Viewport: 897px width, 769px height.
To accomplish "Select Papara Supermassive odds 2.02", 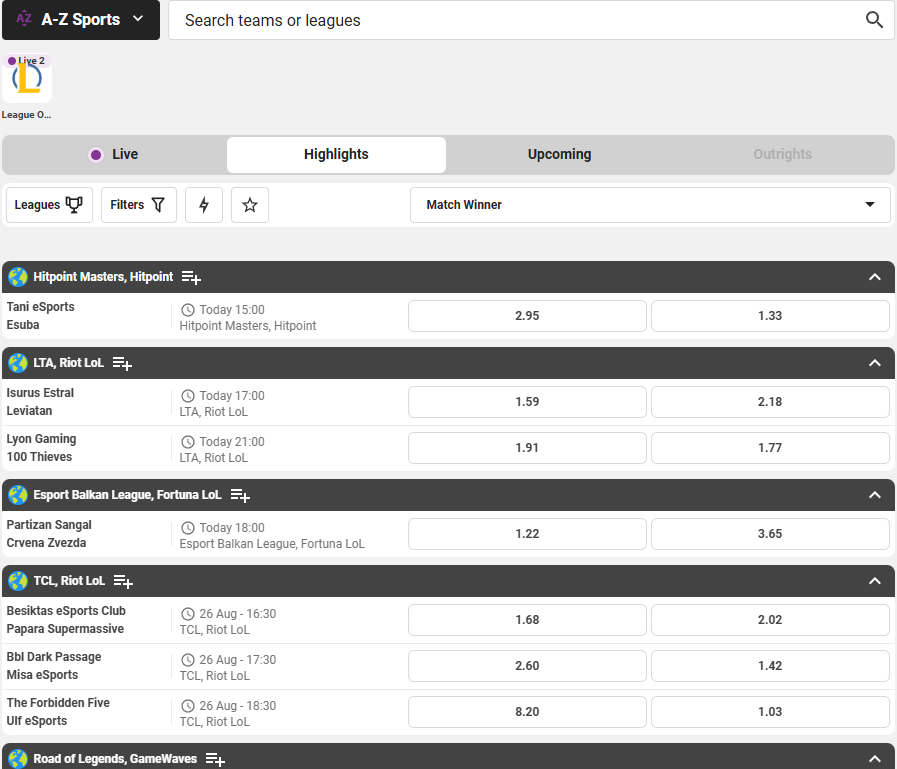I will 770,620.
